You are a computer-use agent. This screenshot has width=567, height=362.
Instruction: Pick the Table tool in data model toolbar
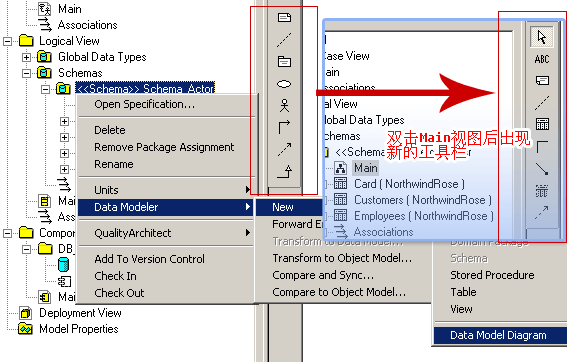(542, 124)
